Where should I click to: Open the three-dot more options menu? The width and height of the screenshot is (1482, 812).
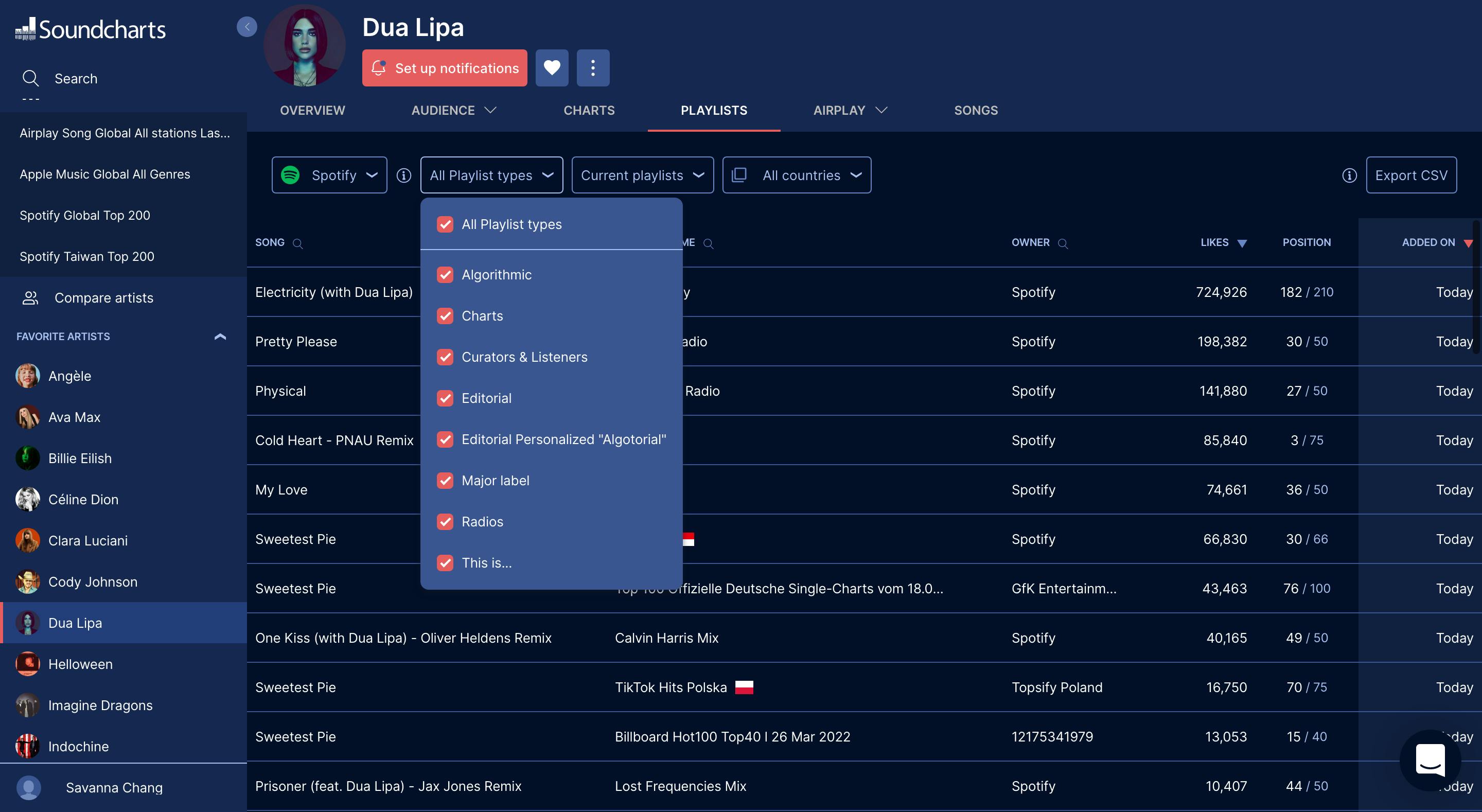[x=593, y=68]
